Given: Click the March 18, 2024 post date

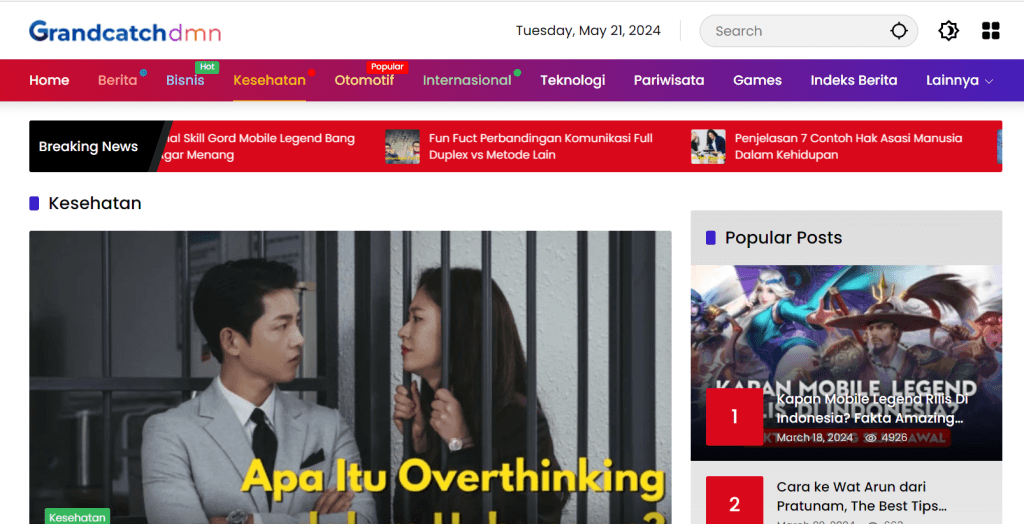Looking at the screenshot, I should (x=814, y=438).
